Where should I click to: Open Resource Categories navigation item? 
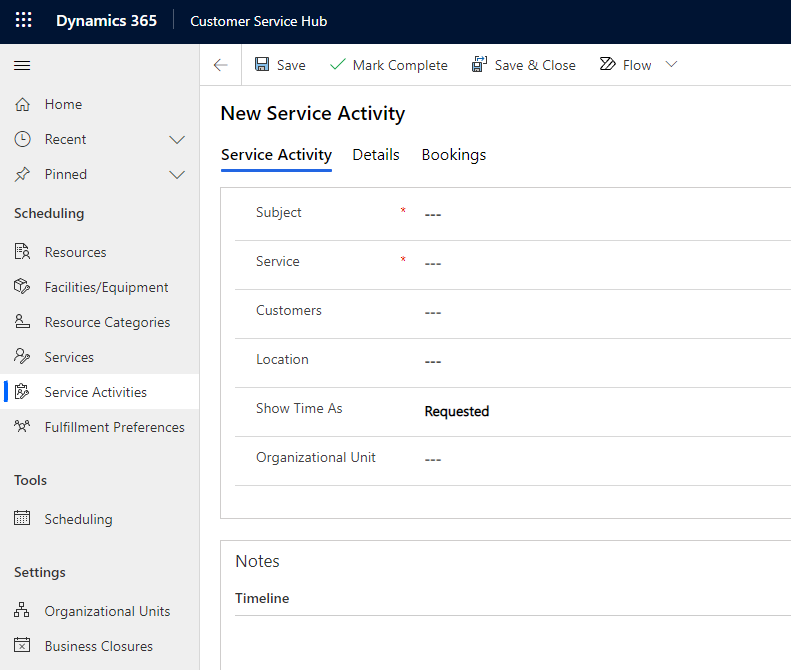(x=100, y=322)
